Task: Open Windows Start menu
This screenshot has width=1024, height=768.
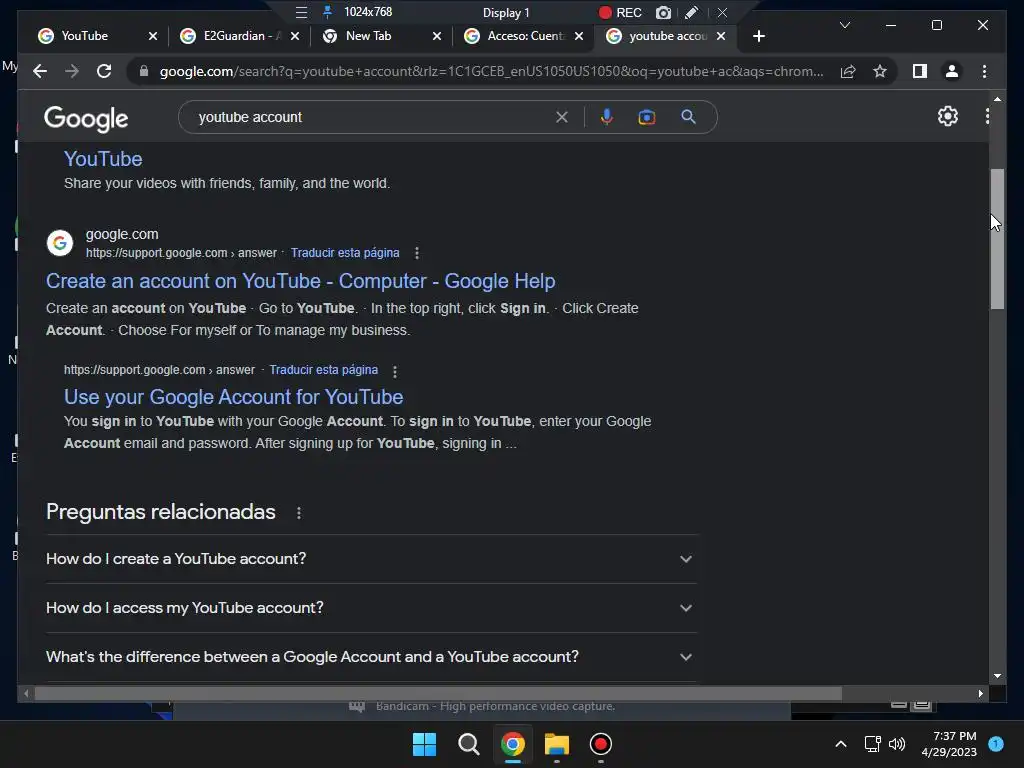Action: coord(424,744)
